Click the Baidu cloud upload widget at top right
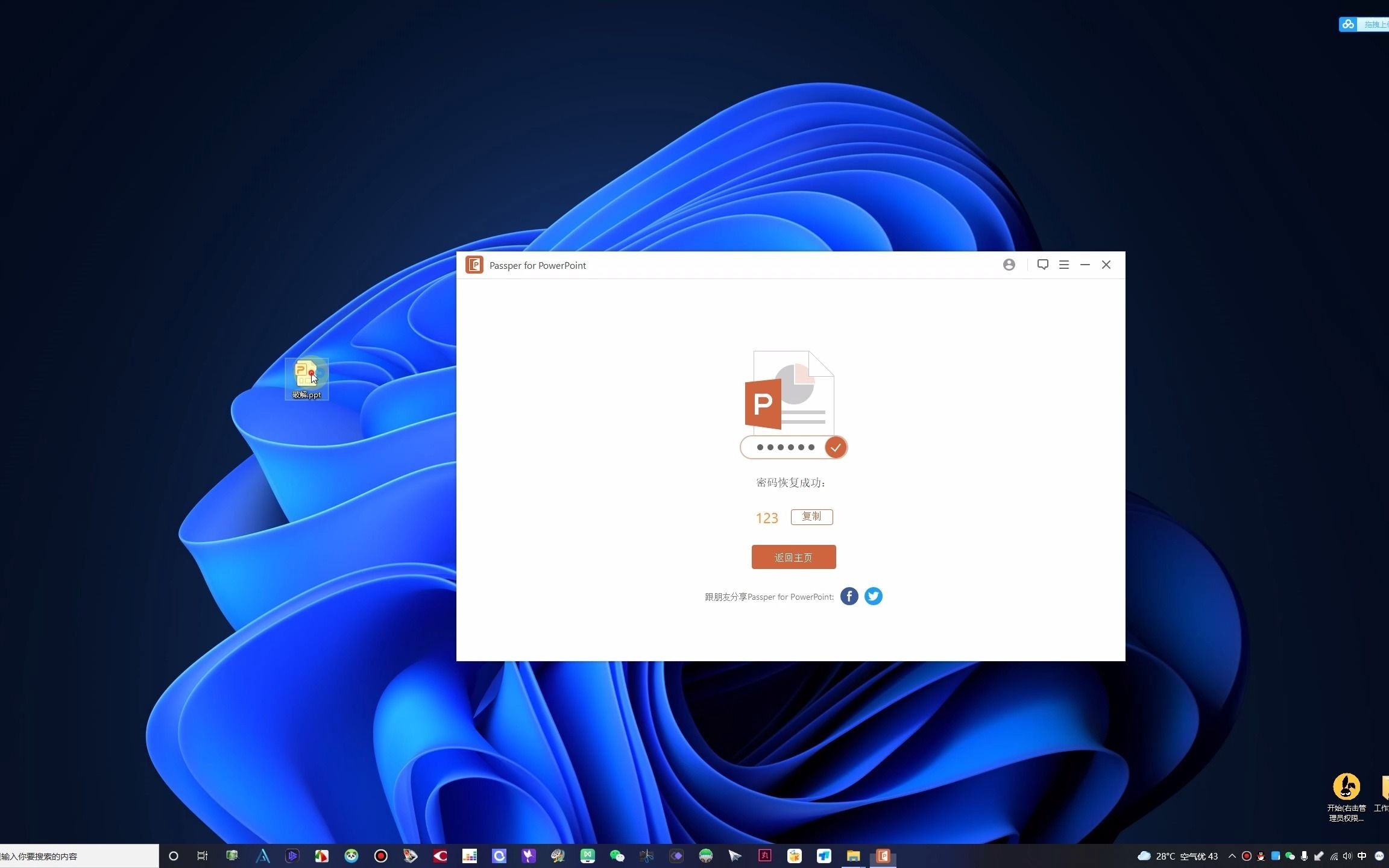This screenshot has width=1389, height=868. point(1364,24)
